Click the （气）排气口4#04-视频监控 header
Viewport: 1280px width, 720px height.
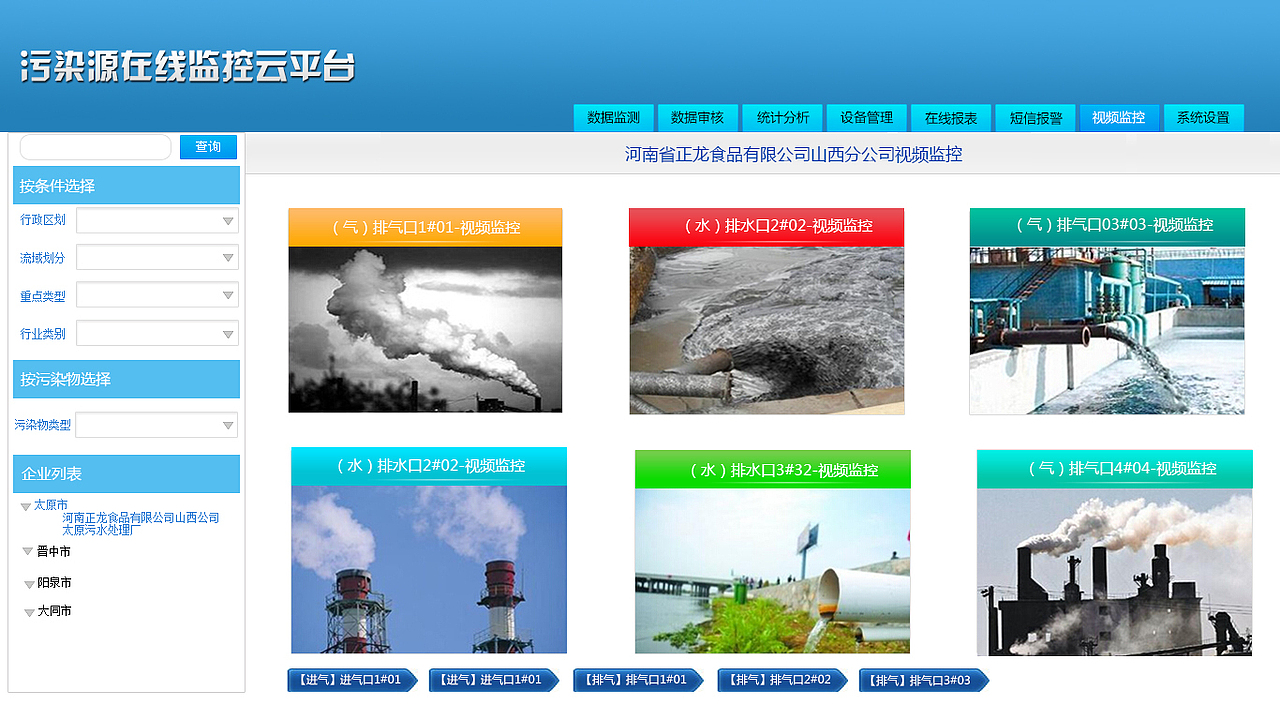coord(1114,469)
